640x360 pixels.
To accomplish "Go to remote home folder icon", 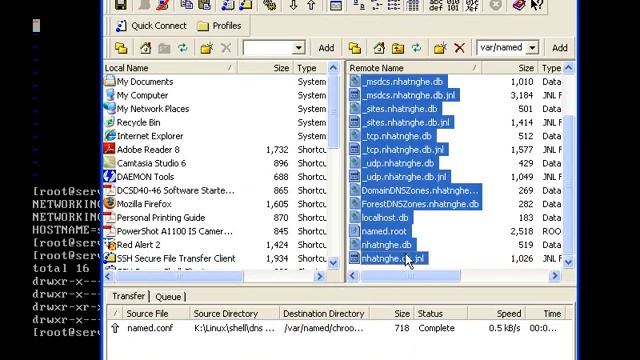I will 379,48.
